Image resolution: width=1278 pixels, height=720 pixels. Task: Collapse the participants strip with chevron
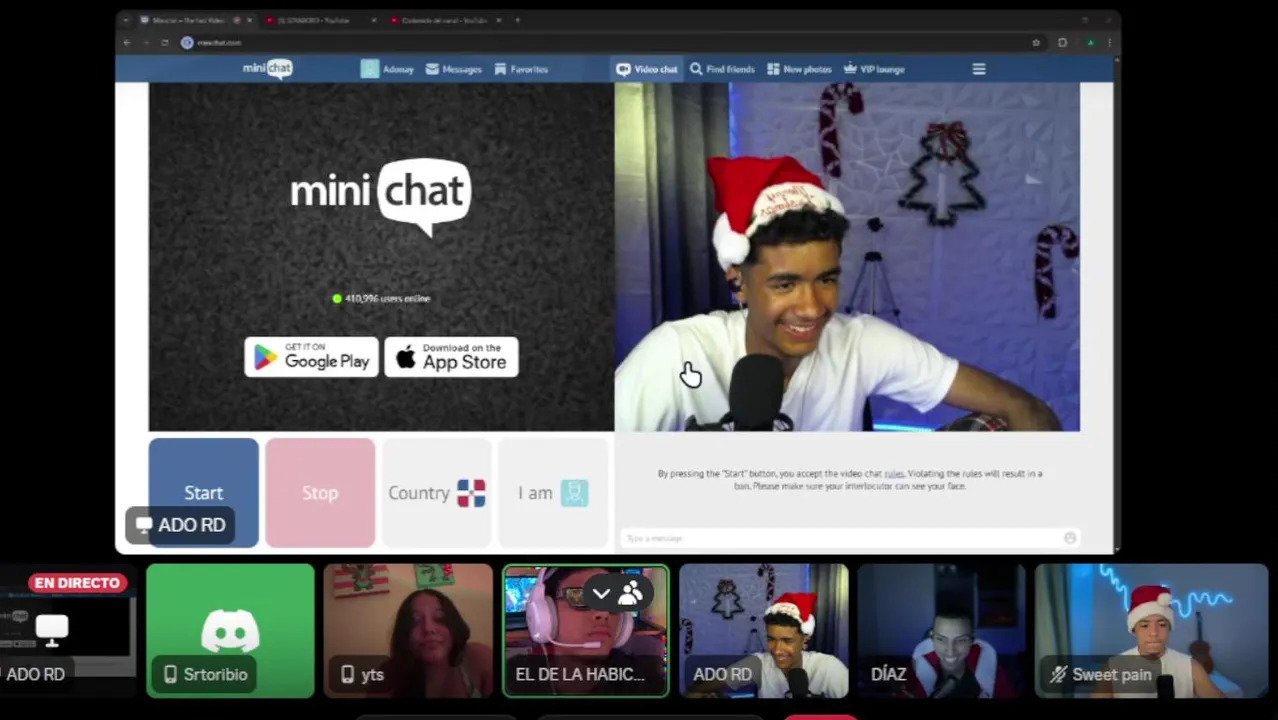601,594
